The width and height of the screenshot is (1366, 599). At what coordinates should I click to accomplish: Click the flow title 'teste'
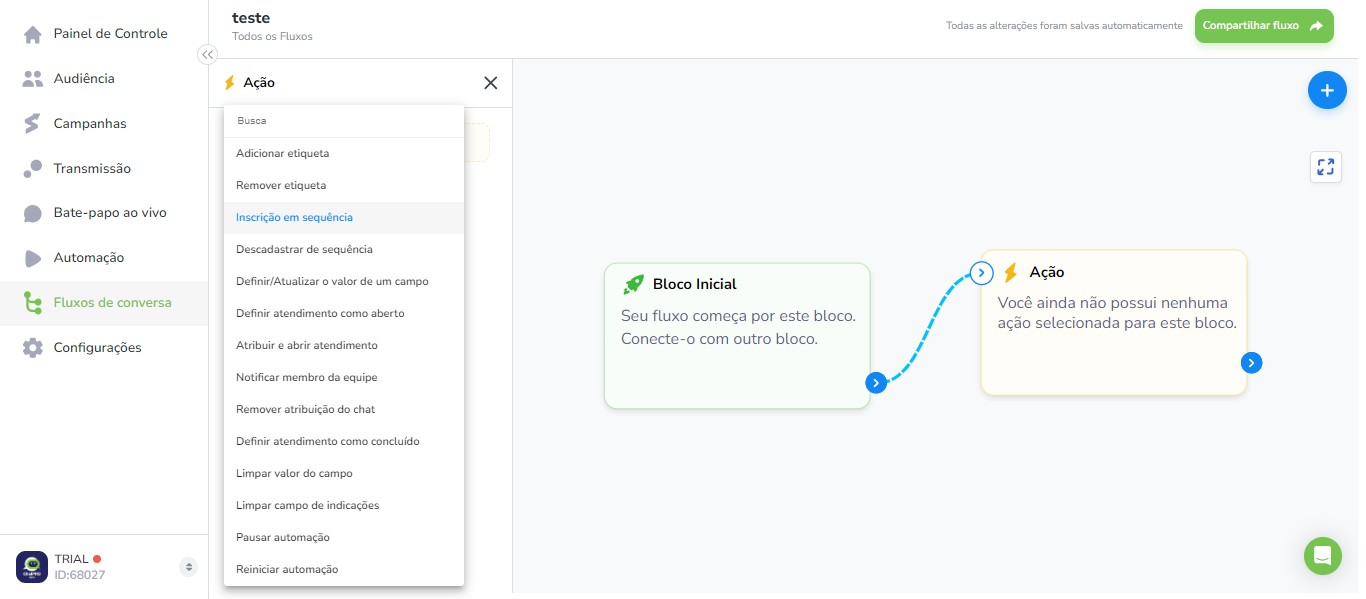point(251,17)
